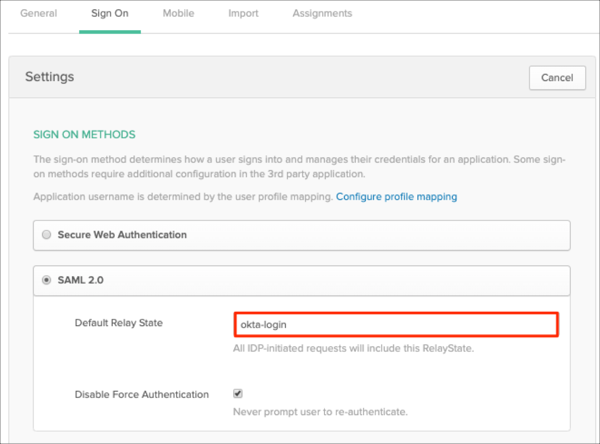The width and height of the screenshot is (600, 444).
Task: Click the Settings panel title
Action: (x=49, y=76)
